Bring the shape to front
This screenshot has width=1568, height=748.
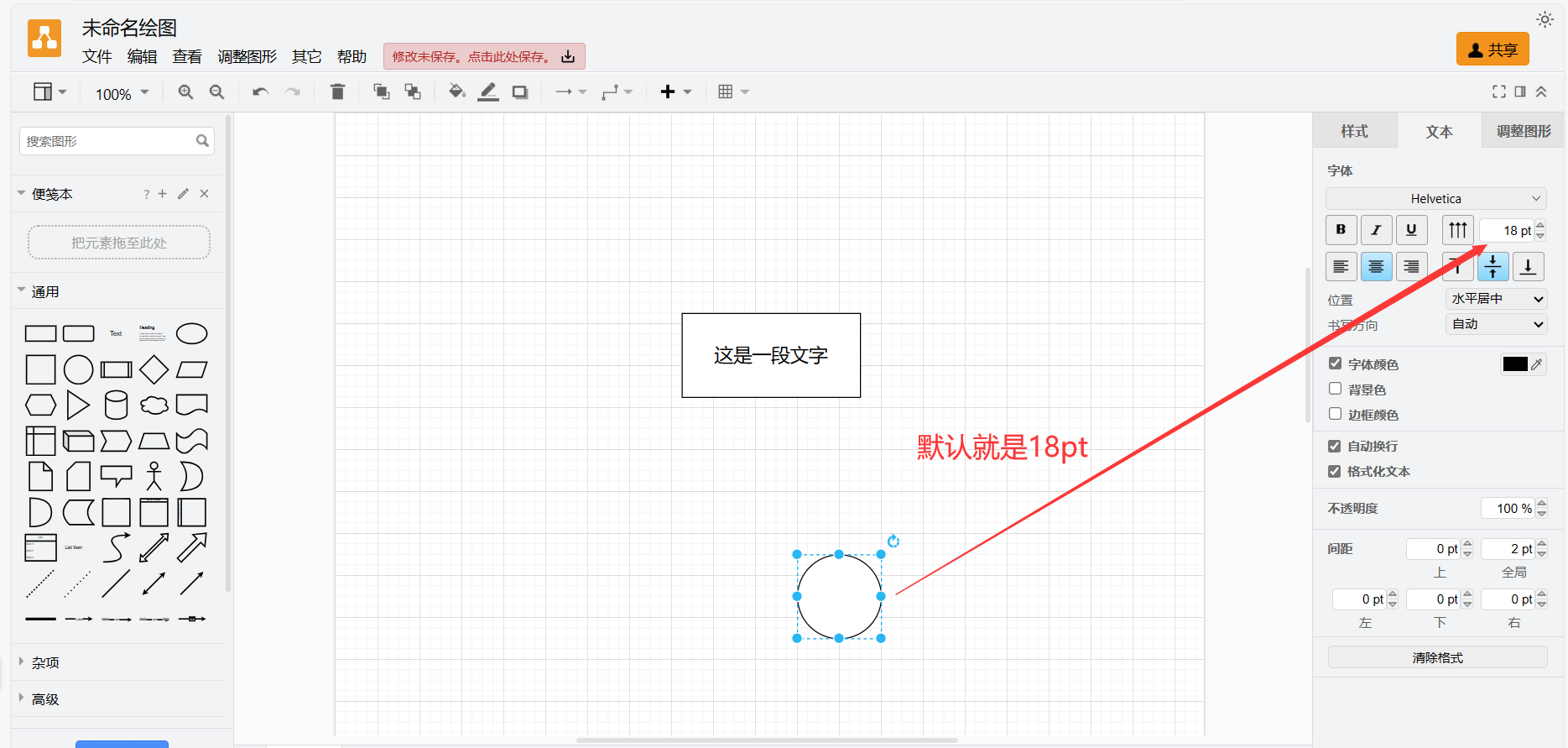coord(381,92)
